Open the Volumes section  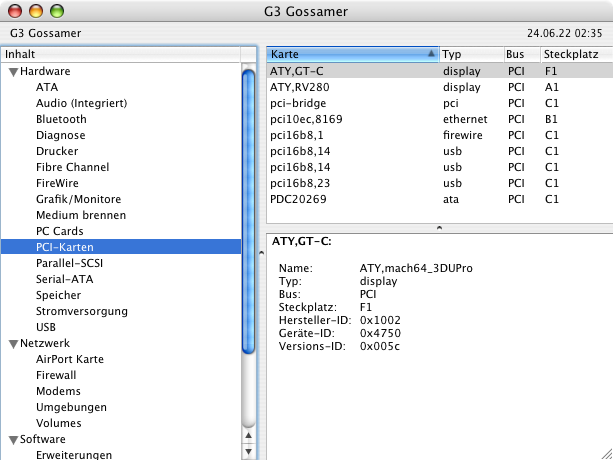pos(59,424)
